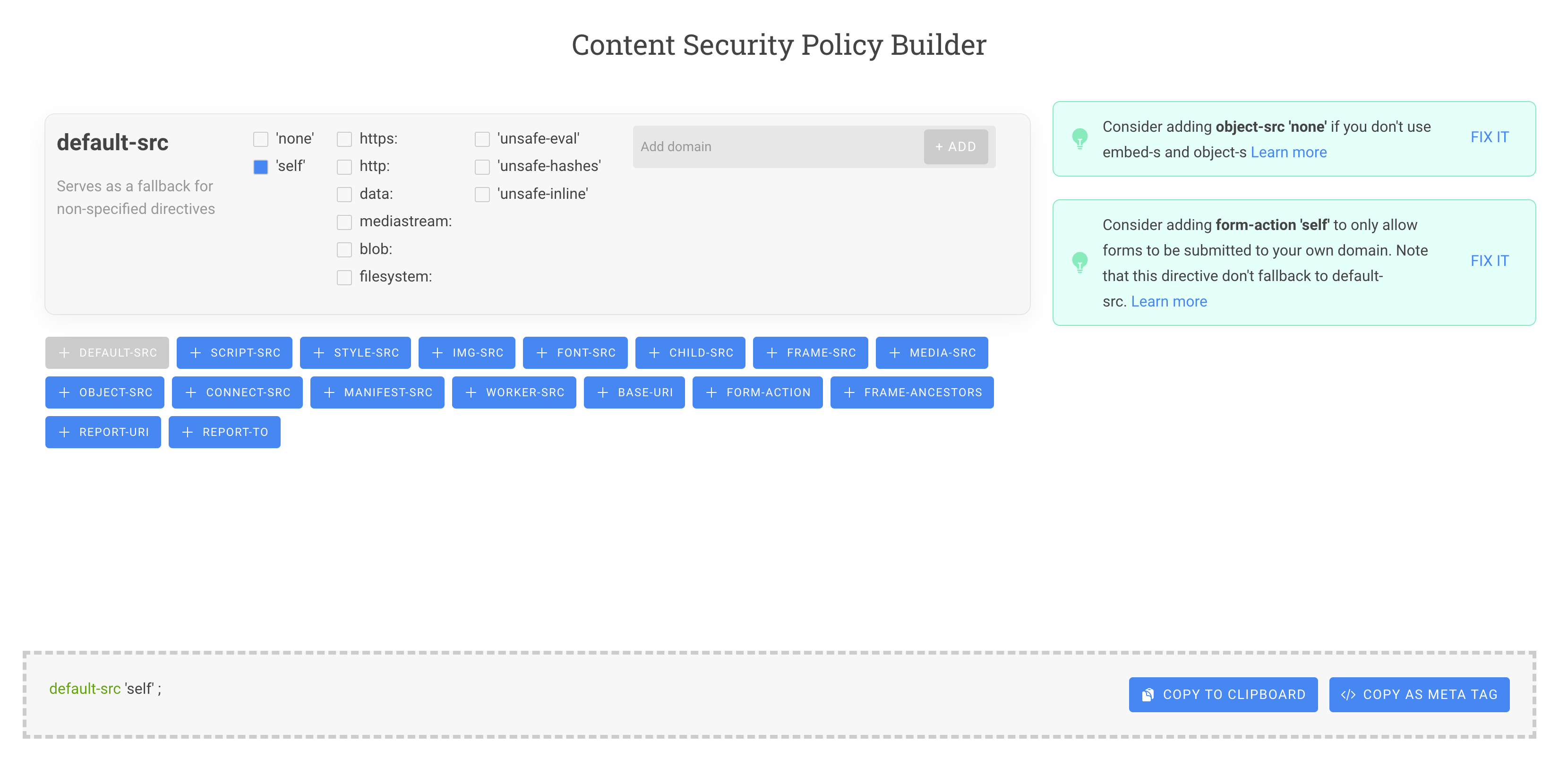
Task: Enable the 'none' source checkbox
Action: point(260,138)
